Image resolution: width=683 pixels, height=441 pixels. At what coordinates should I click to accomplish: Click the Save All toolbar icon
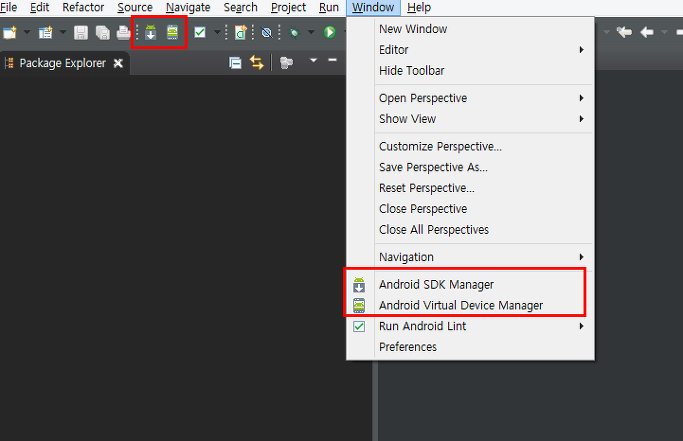point(103,33)
